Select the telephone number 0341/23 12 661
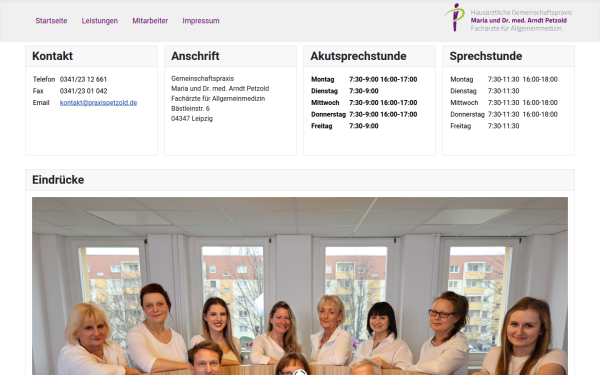This screenshot has height=375, width=600. tap(83, 80)
